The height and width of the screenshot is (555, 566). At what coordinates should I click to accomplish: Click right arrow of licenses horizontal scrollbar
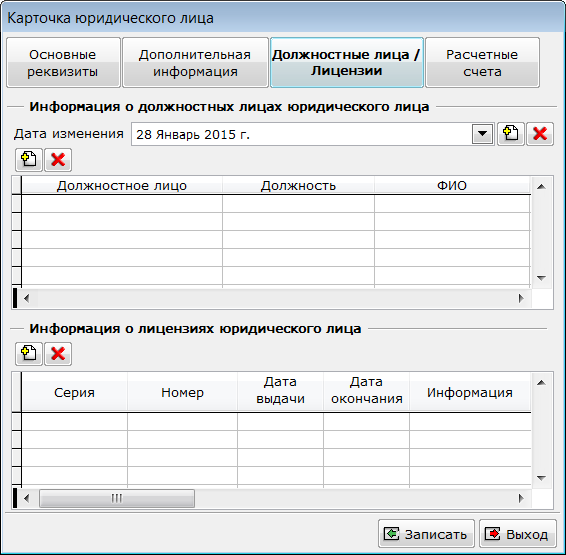(x=521, y=498)
